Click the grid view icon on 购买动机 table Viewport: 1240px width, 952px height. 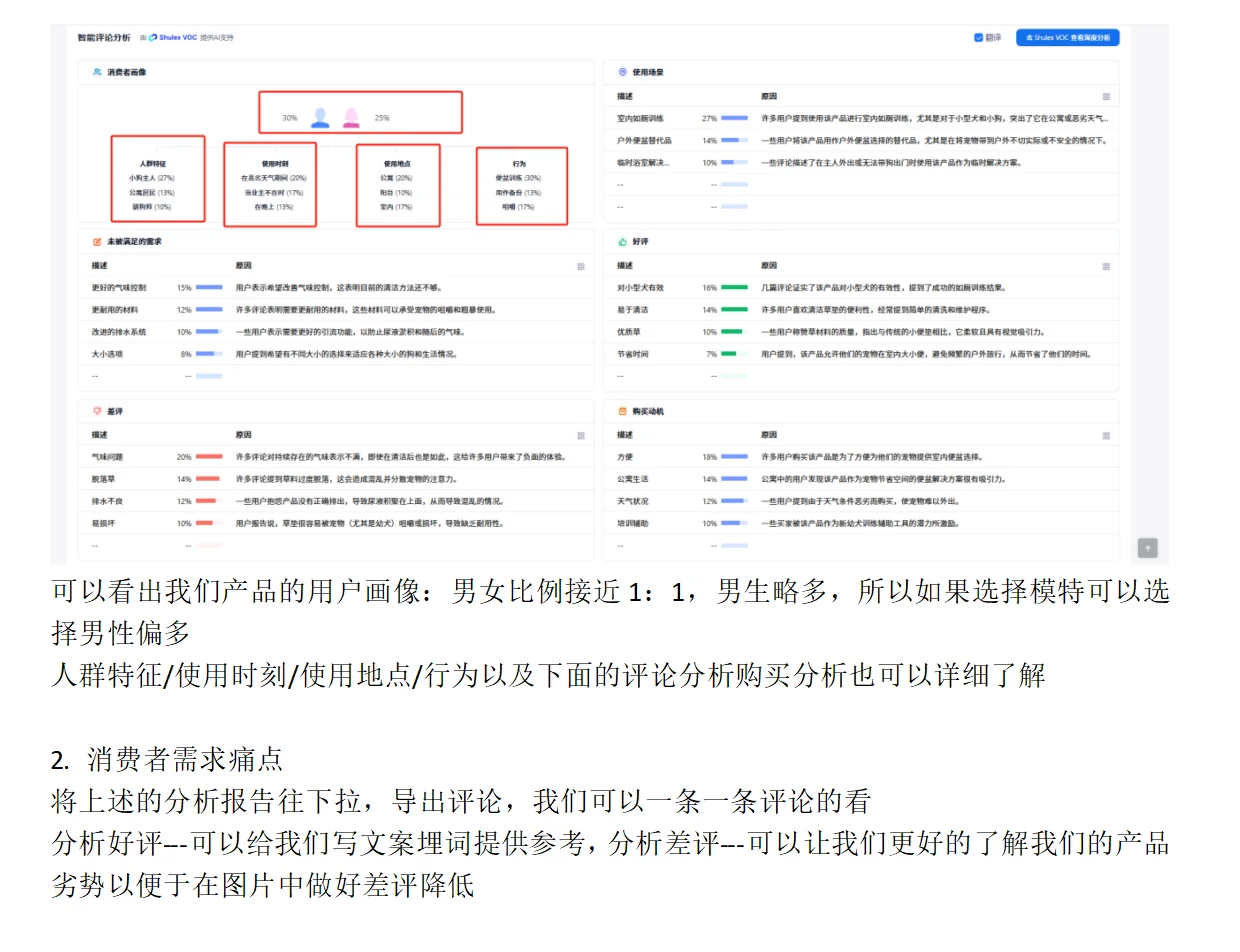pos(1106,437)
